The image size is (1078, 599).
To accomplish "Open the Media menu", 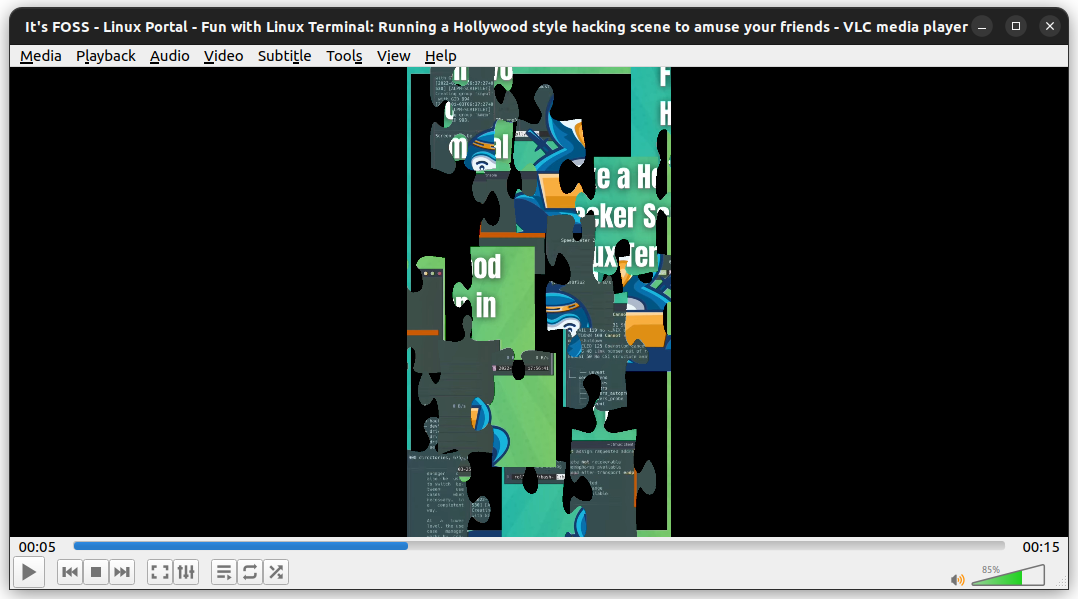I will click(x=40, y=55).
